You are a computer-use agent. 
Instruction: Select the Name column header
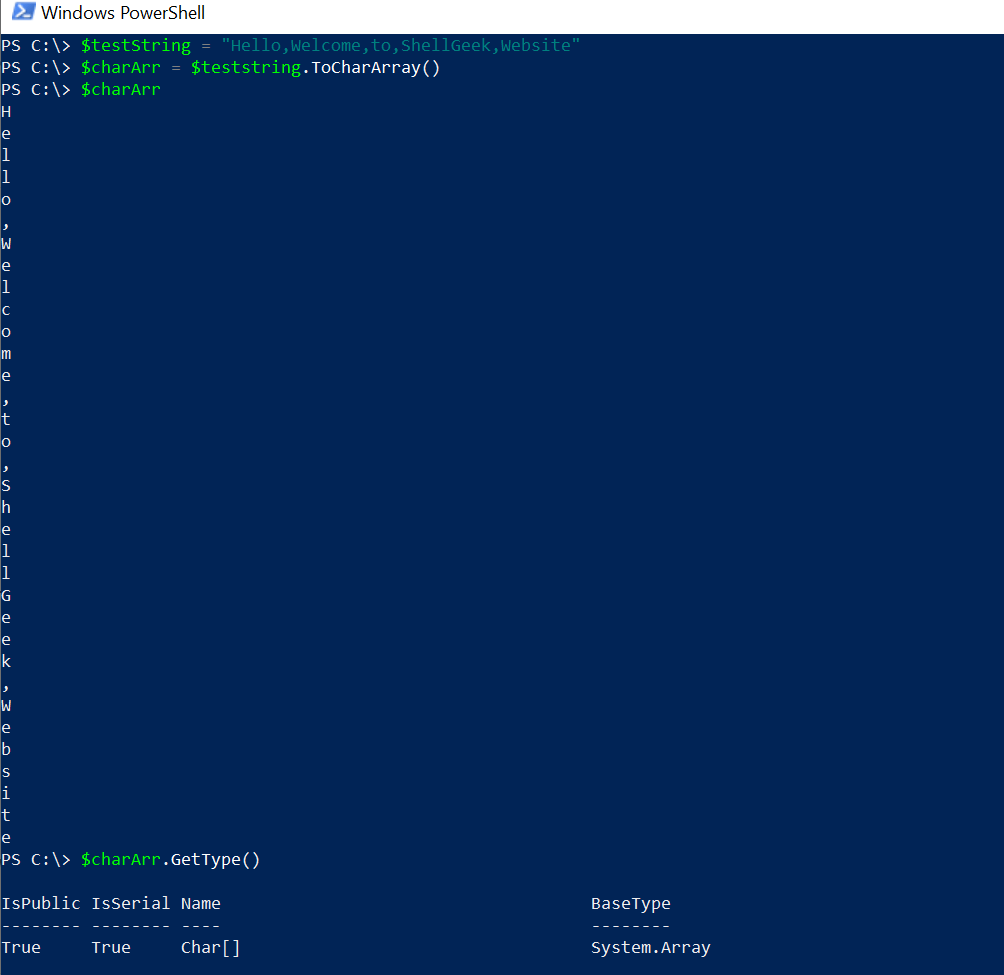(x=200, y=903)
